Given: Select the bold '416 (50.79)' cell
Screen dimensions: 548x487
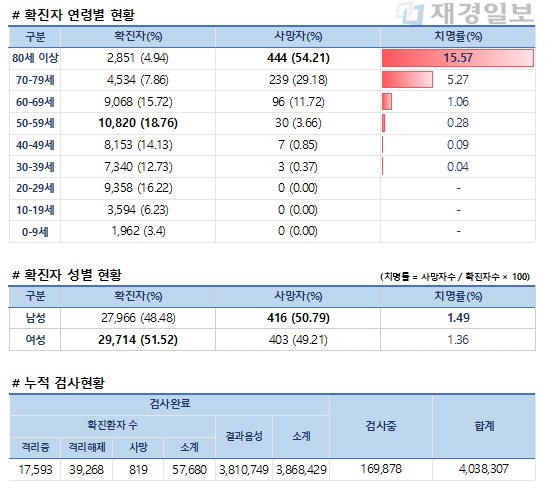Looking at the screenshot, I should 298,318.
